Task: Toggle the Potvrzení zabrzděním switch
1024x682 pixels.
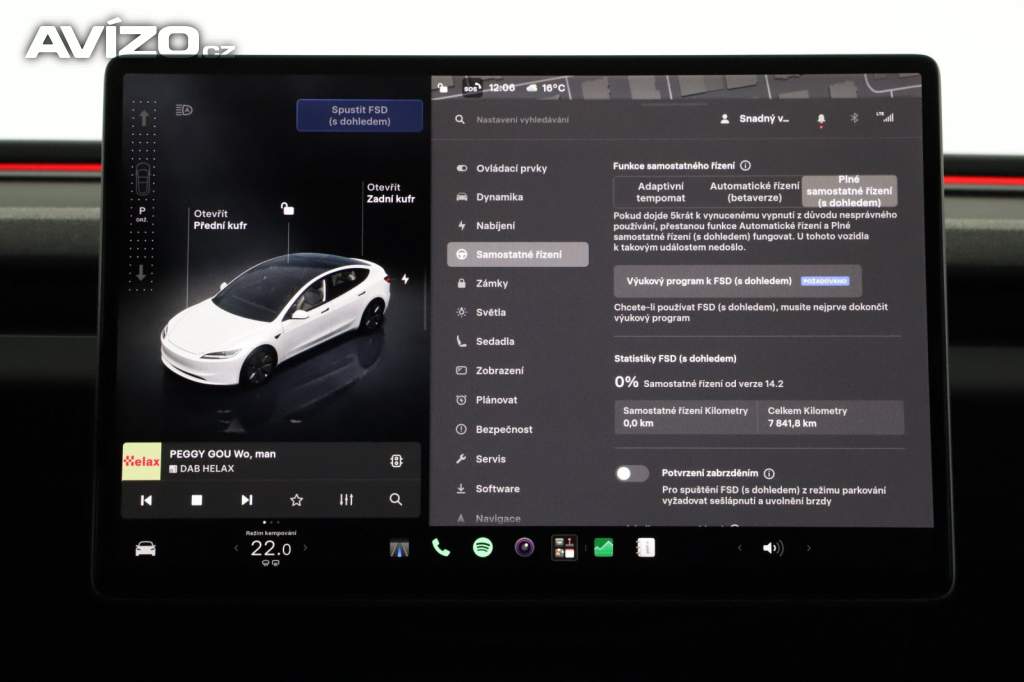Action: tap(632, 474)
